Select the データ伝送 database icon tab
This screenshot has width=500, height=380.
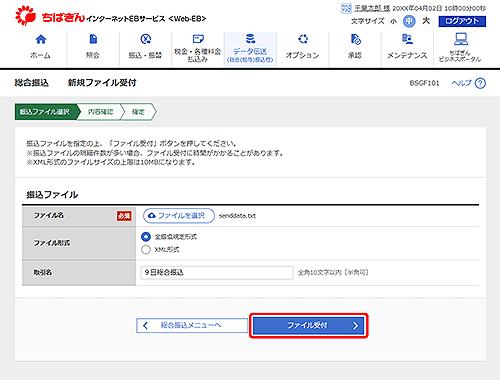pyautogui.click(x=250, y=39)
